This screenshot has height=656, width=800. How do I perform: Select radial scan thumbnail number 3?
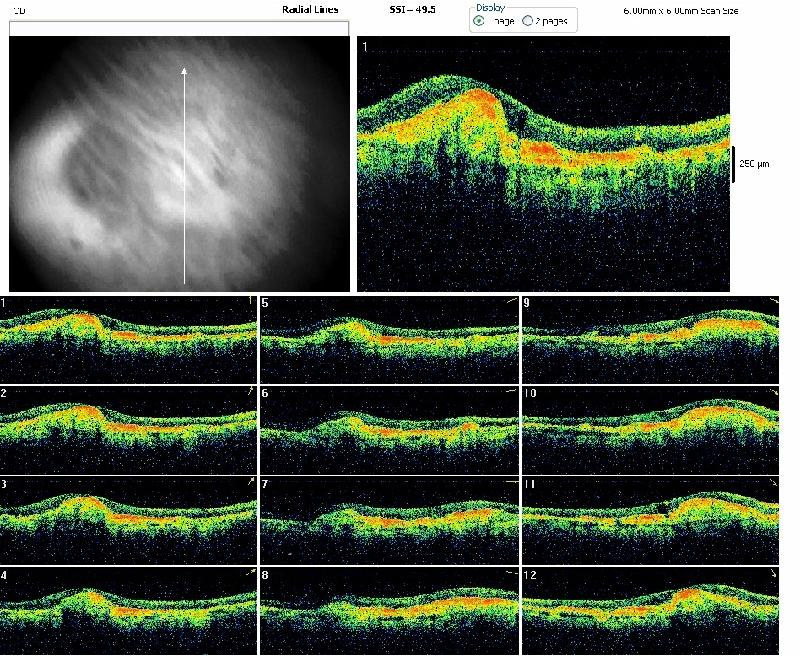click(129, 520)
